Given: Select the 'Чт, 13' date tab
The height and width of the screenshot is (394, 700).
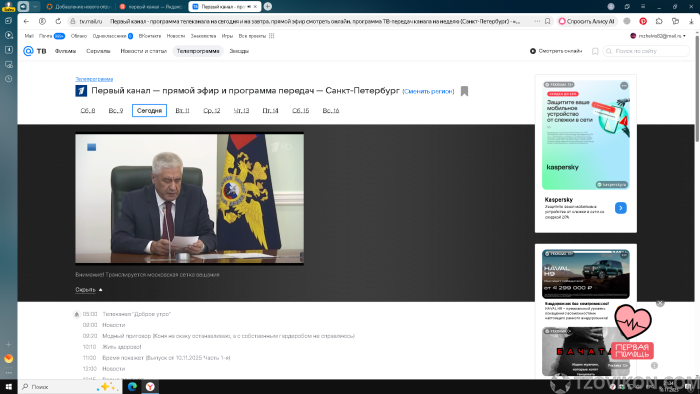Looking at the screenshot, I should [x=242, y=110].
